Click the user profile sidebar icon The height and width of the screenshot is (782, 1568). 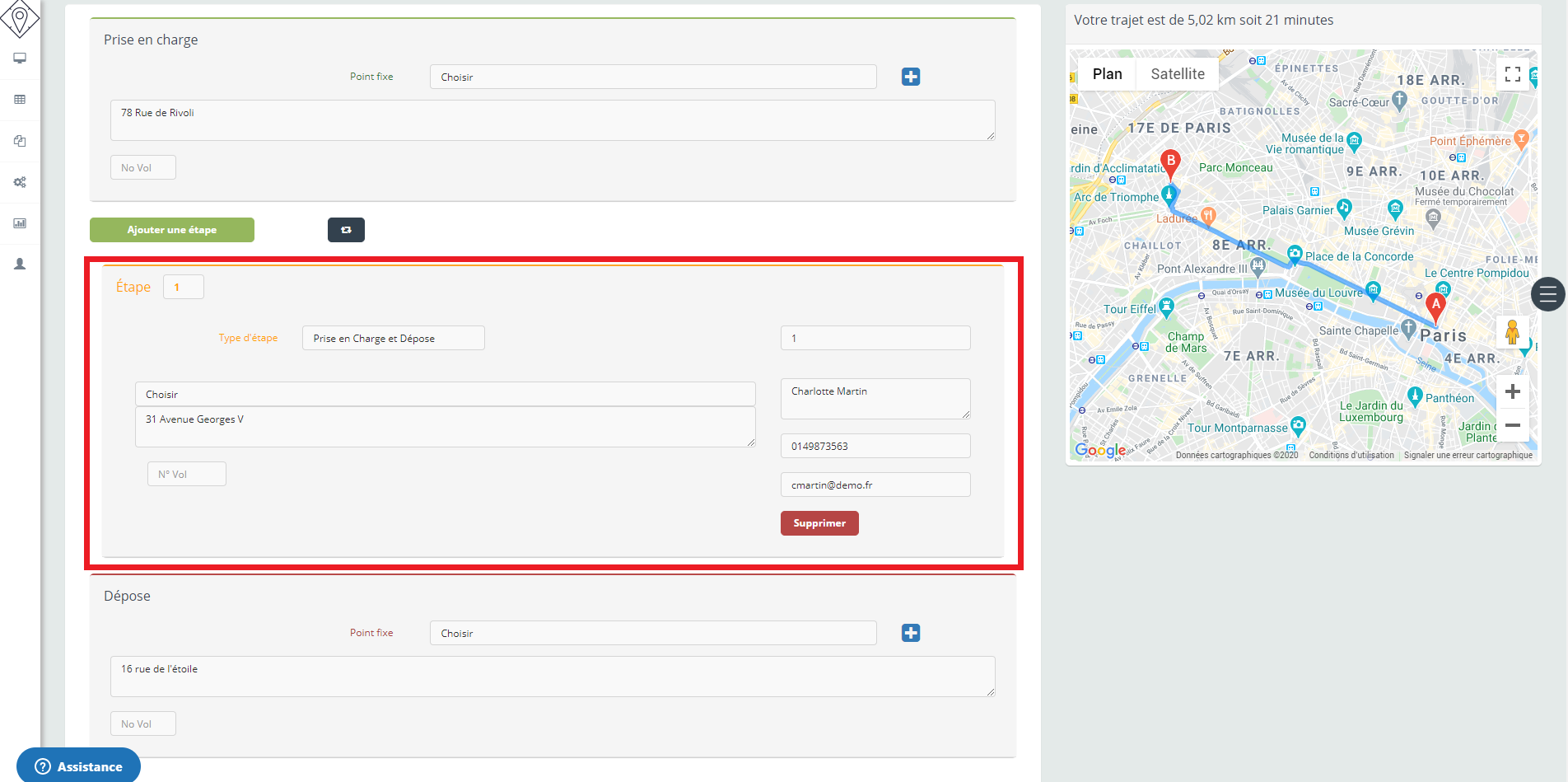20,265
